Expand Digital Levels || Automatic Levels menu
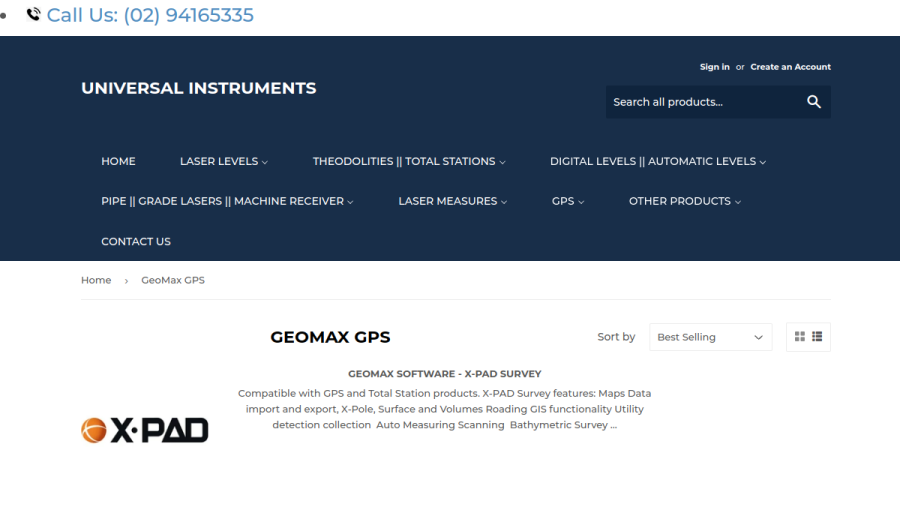Image resolution: width=900 pixels, height=506 pixels. coord(658,162)
